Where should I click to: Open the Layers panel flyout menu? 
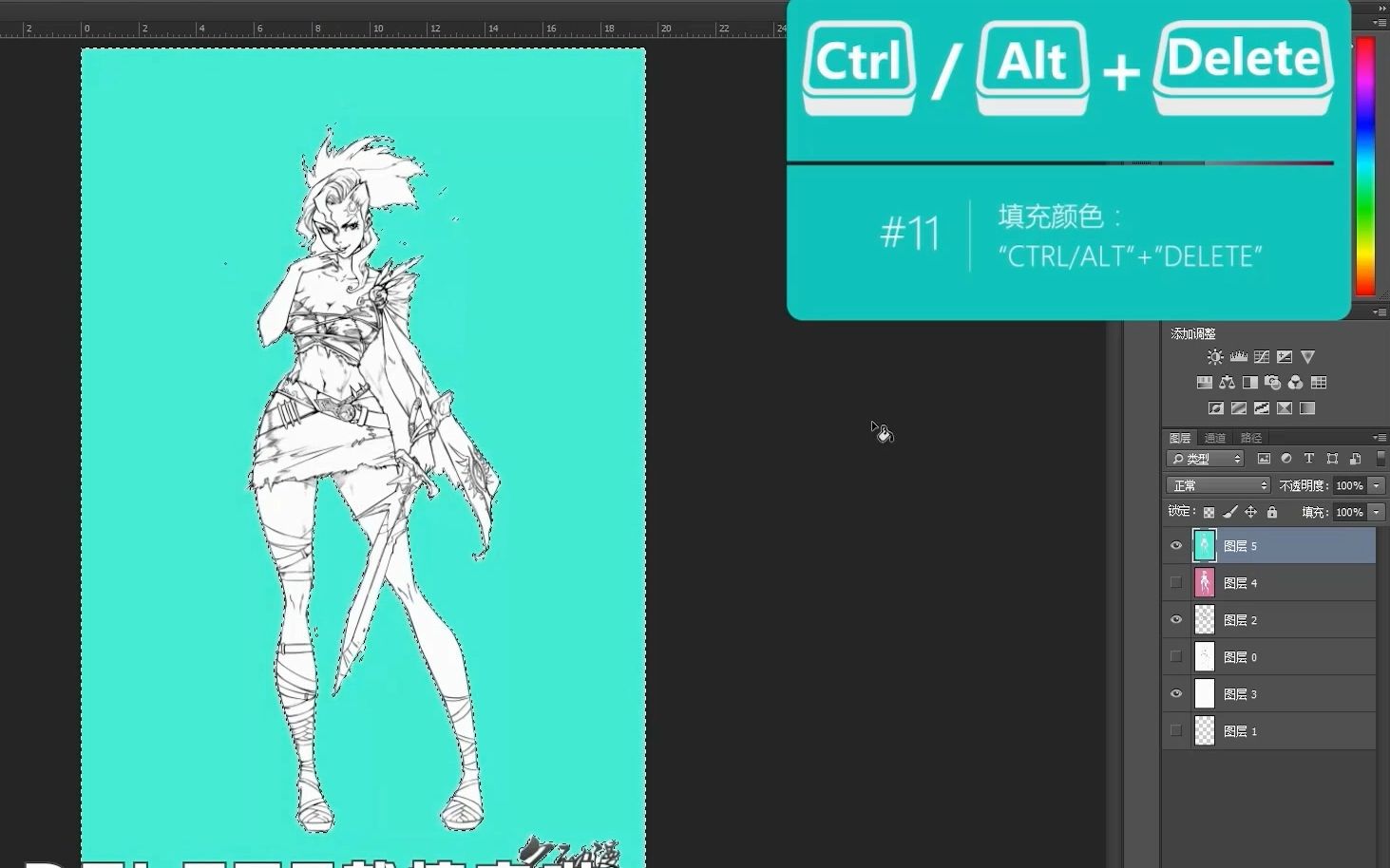click(x=1380, y=438)
